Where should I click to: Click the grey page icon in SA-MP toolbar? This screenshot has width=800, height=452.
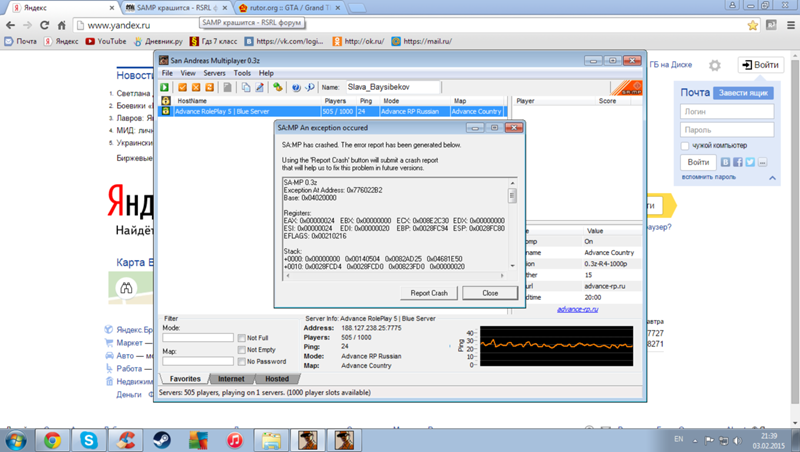(227, 87)
